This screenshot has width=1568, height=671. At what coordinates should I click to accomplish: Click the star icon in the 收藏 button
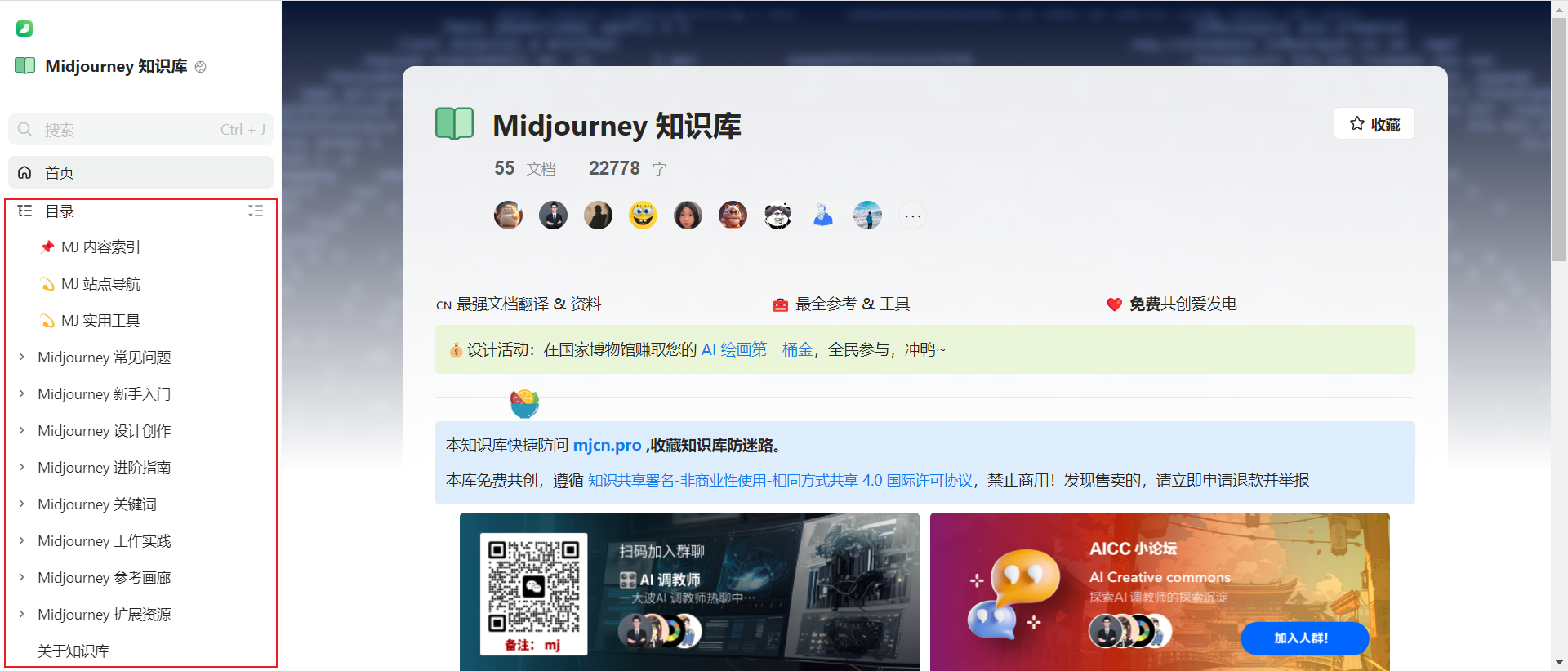pos(1357,123)
